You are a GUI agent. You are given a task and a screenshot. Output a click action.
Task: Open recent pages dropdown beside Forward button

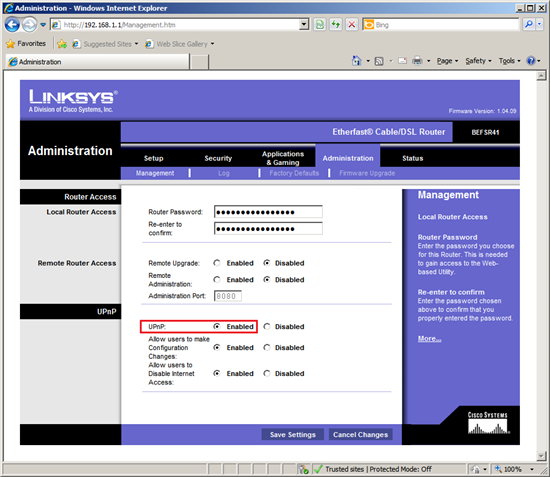(43, 25)
